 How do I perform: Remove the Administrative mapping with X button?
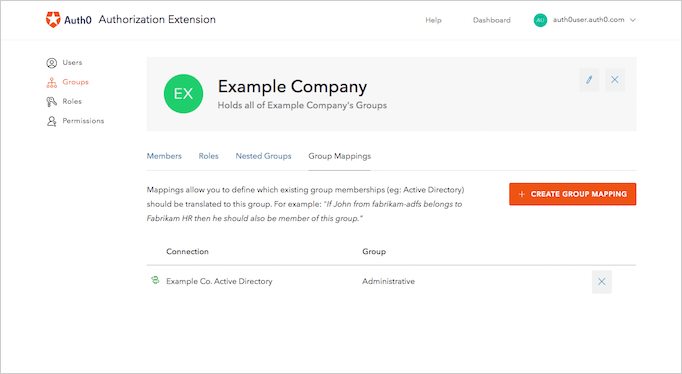602,282
